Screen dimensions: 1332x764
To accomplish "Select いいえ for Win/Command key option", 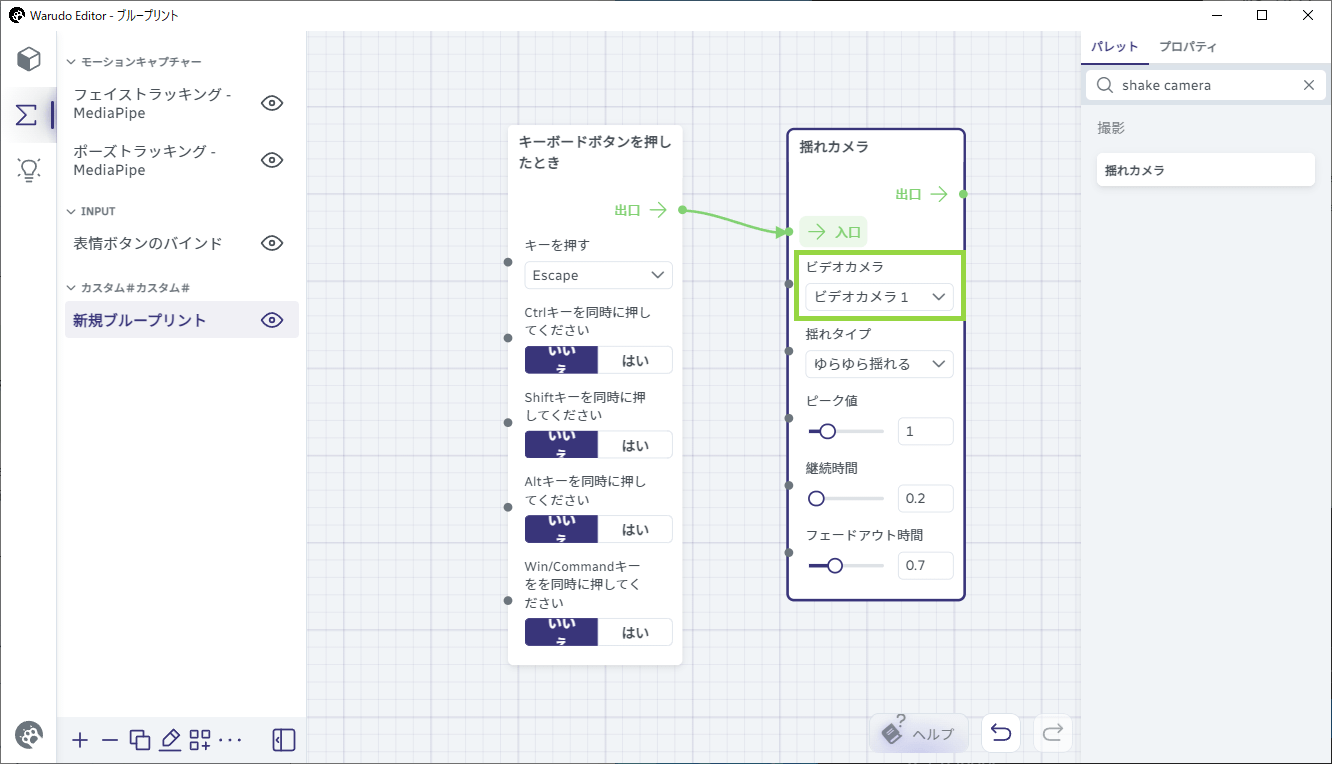I will (561, 632).
